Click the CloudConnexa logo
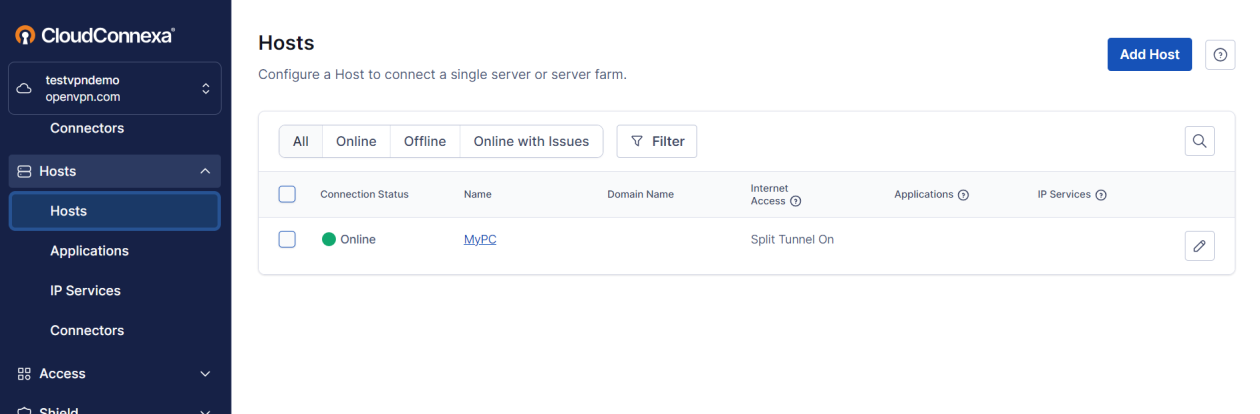1260x414 pixels. (96, 35)
